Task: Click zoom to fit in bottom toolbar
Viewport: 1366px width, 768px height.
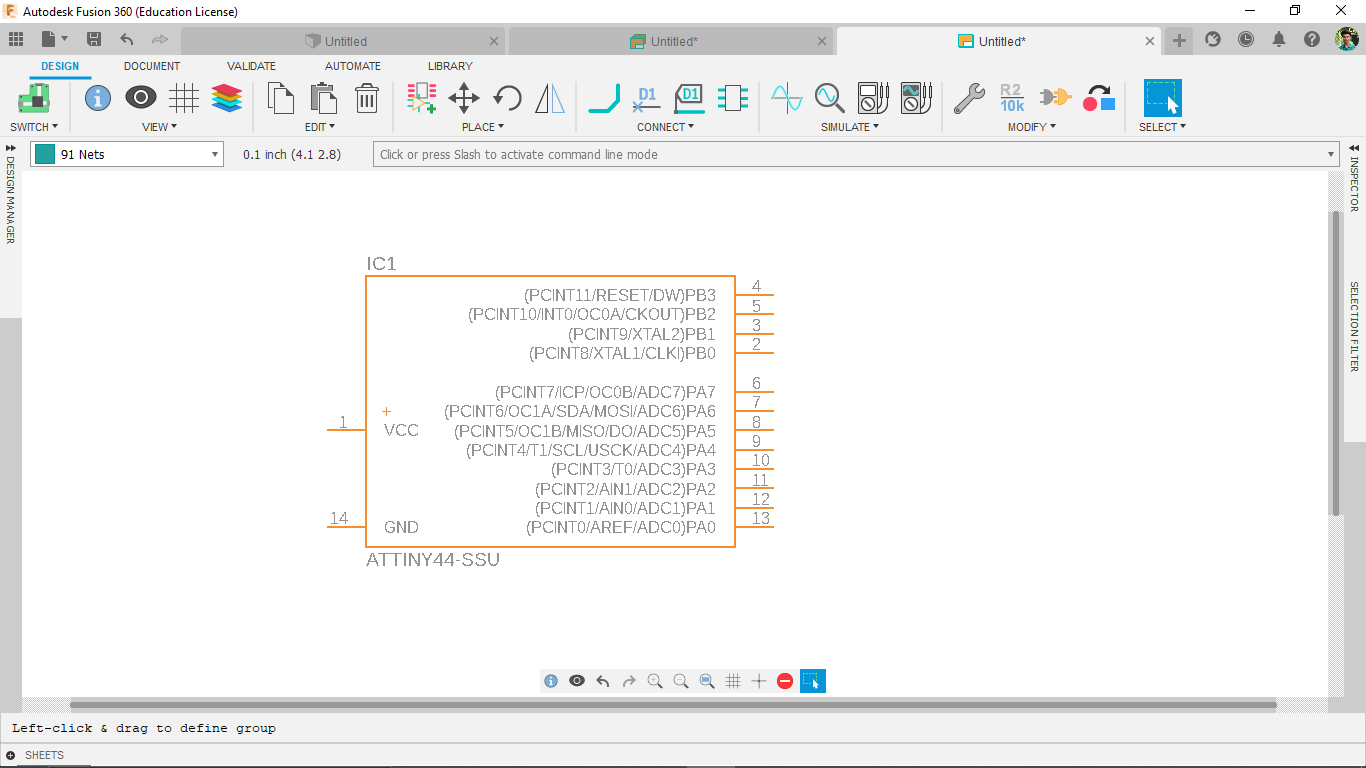Action: coord(707,681)
